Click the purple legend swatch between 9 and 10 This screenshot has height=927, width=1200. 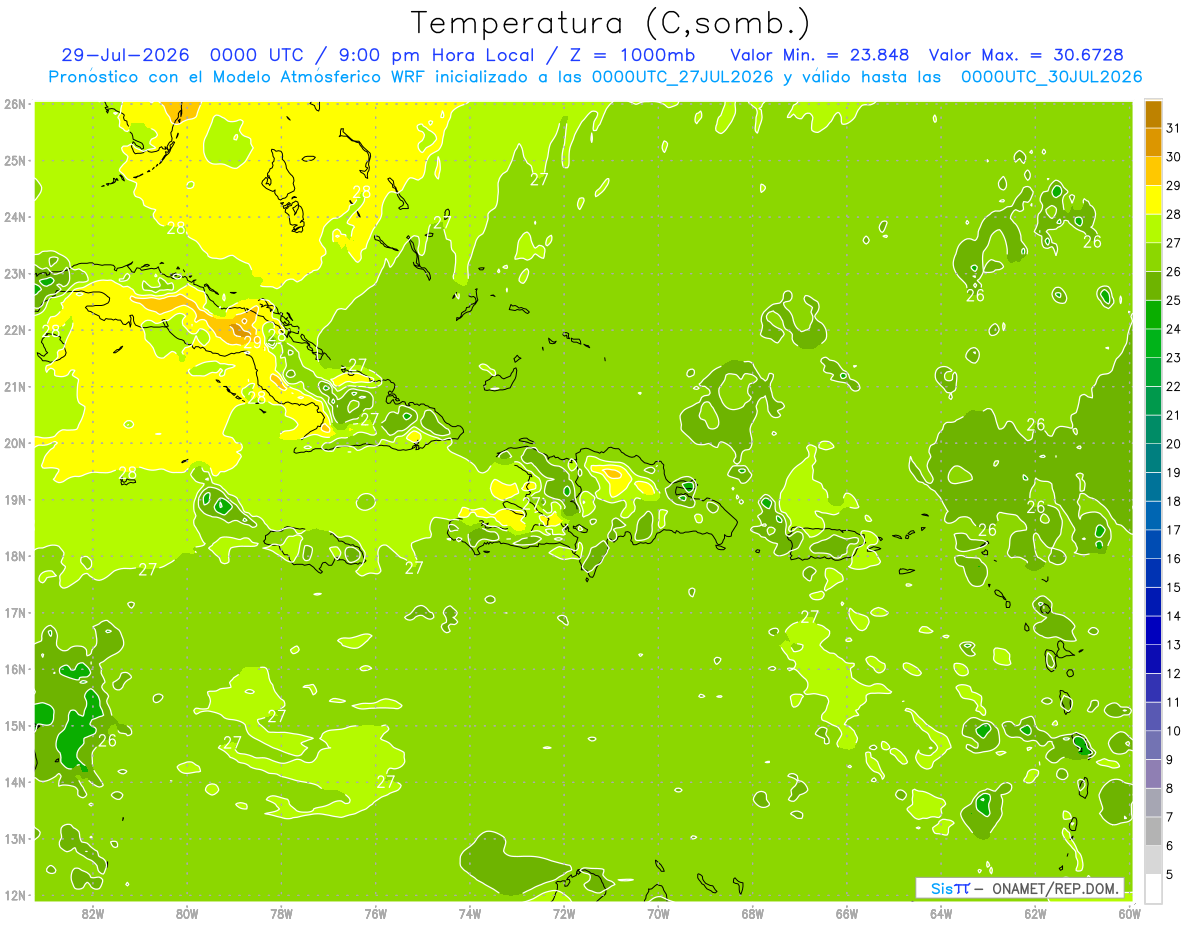1153,746
